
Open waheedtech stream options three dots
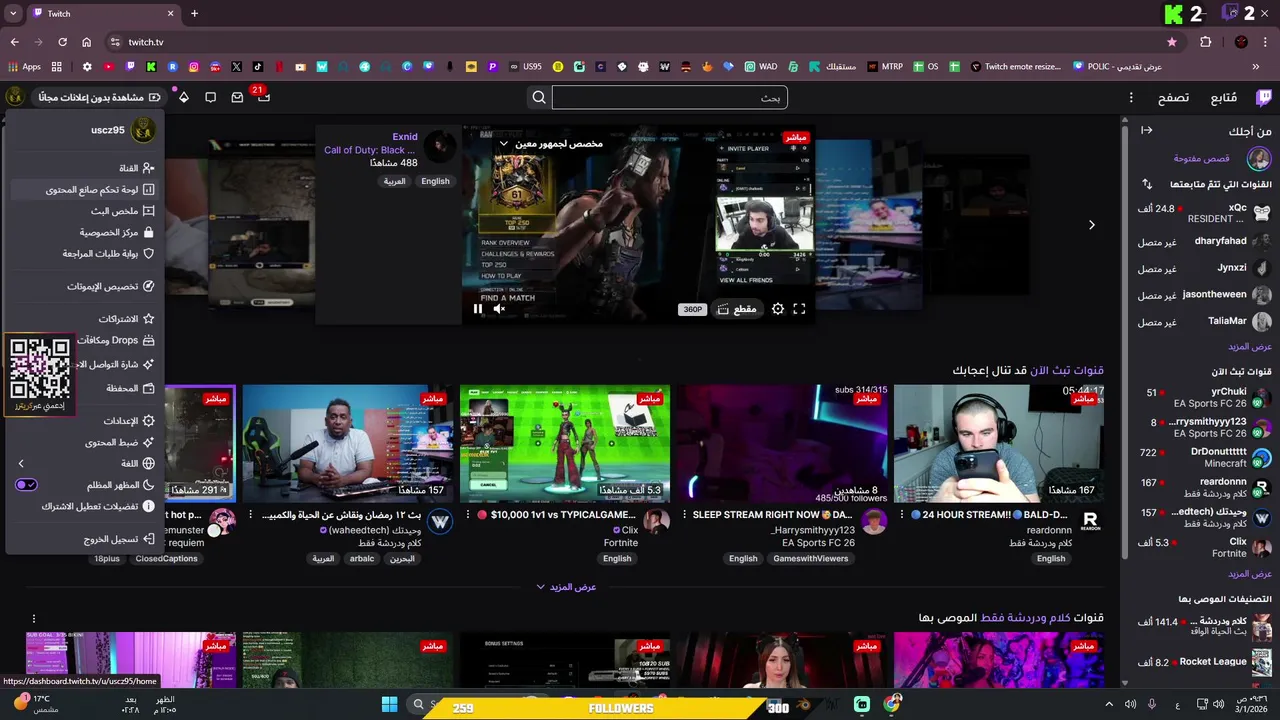click(x=251, y=515)
